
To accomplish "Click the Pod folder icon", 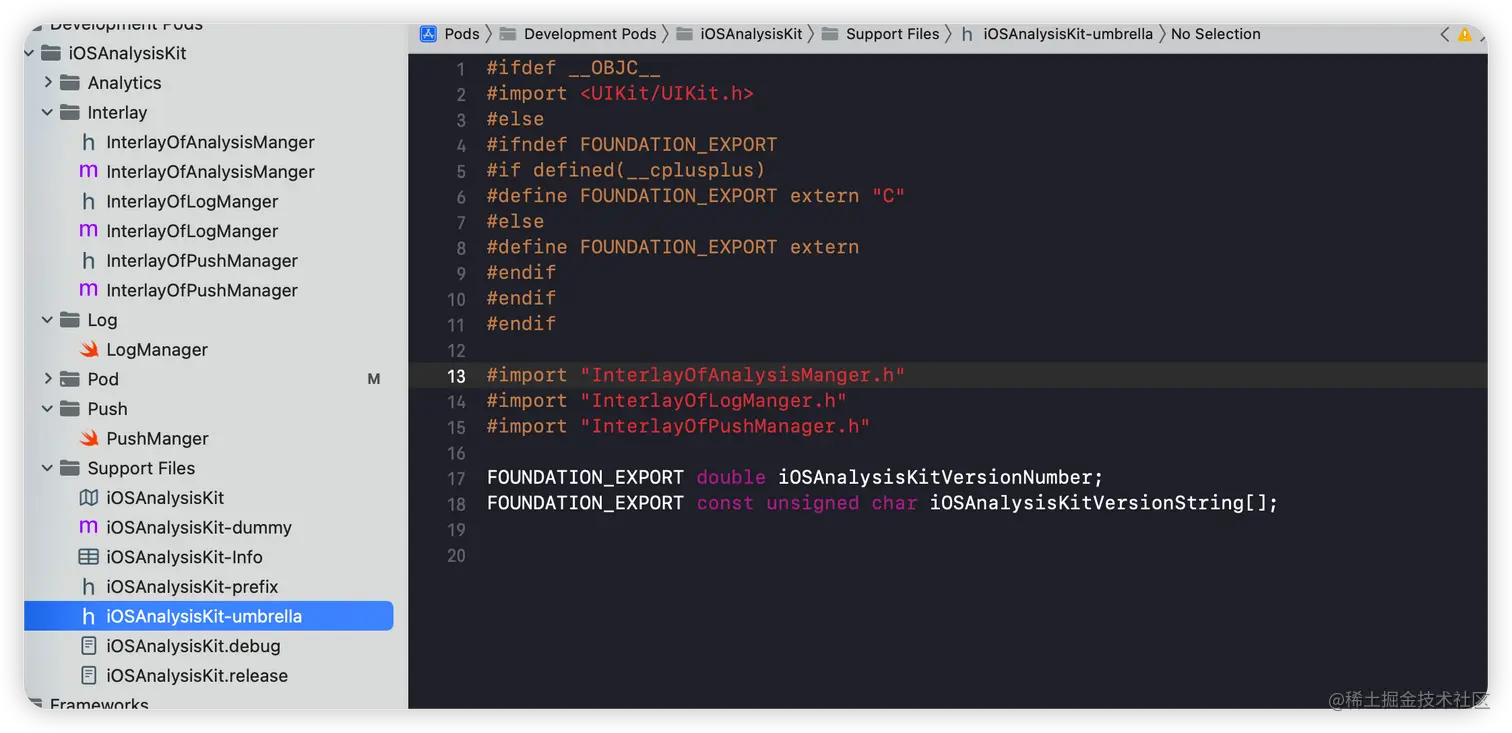I will tap(70, 379).
